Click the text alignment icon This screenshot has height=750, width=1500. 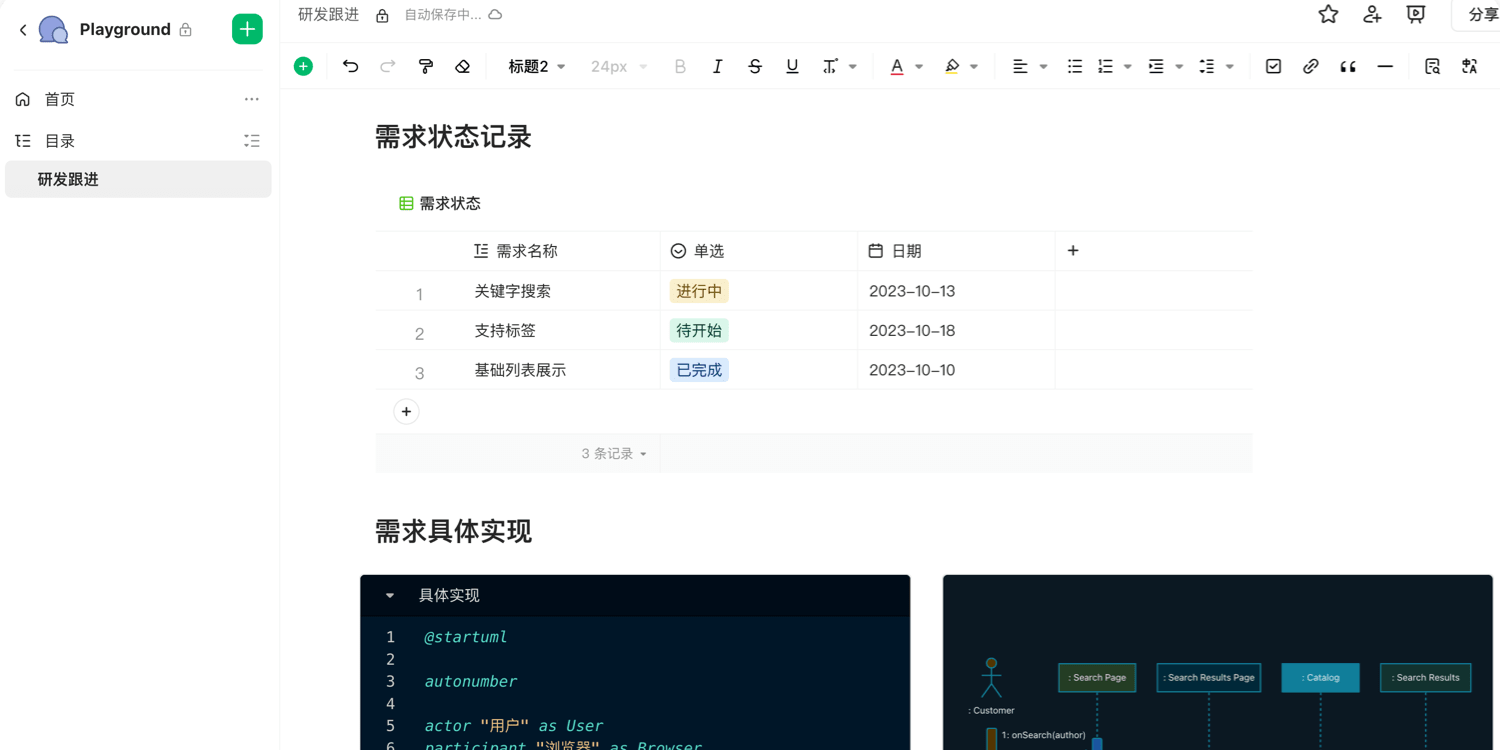coord(1020,66)
